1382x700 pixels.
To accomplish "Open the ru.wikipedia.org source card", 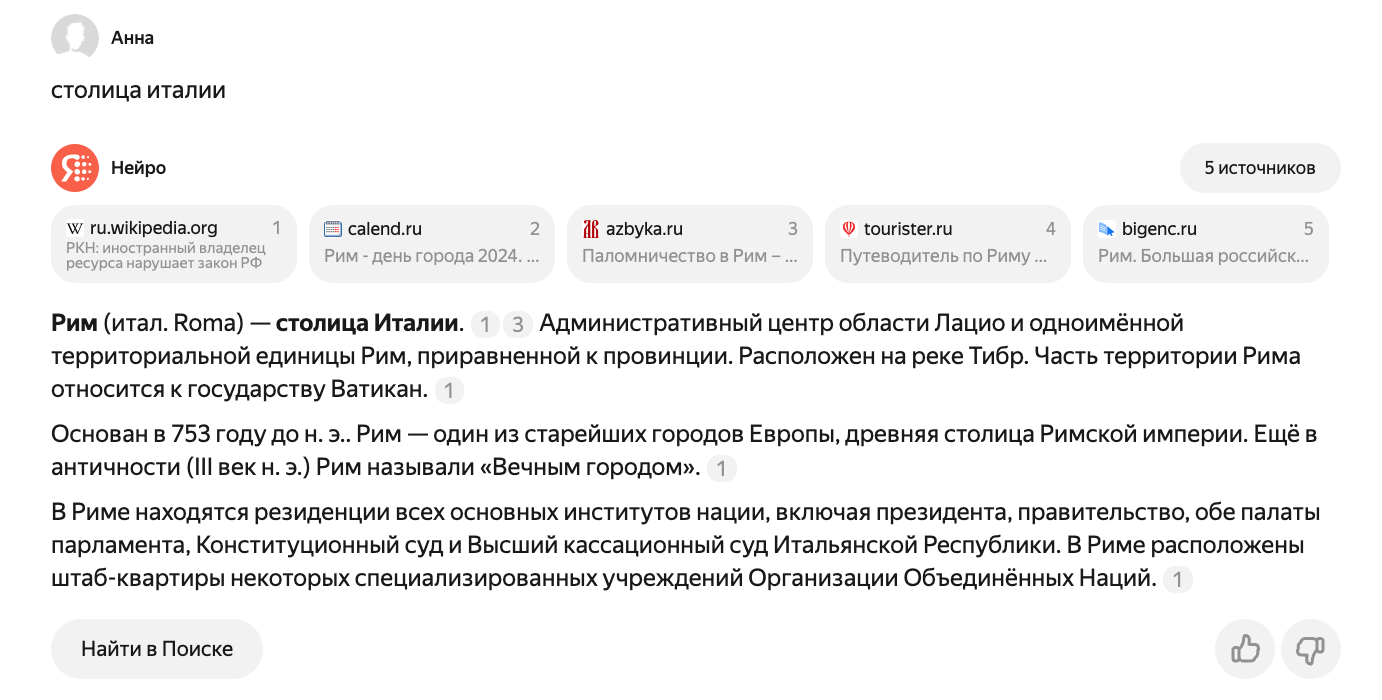I will click(x=174, y=243).
